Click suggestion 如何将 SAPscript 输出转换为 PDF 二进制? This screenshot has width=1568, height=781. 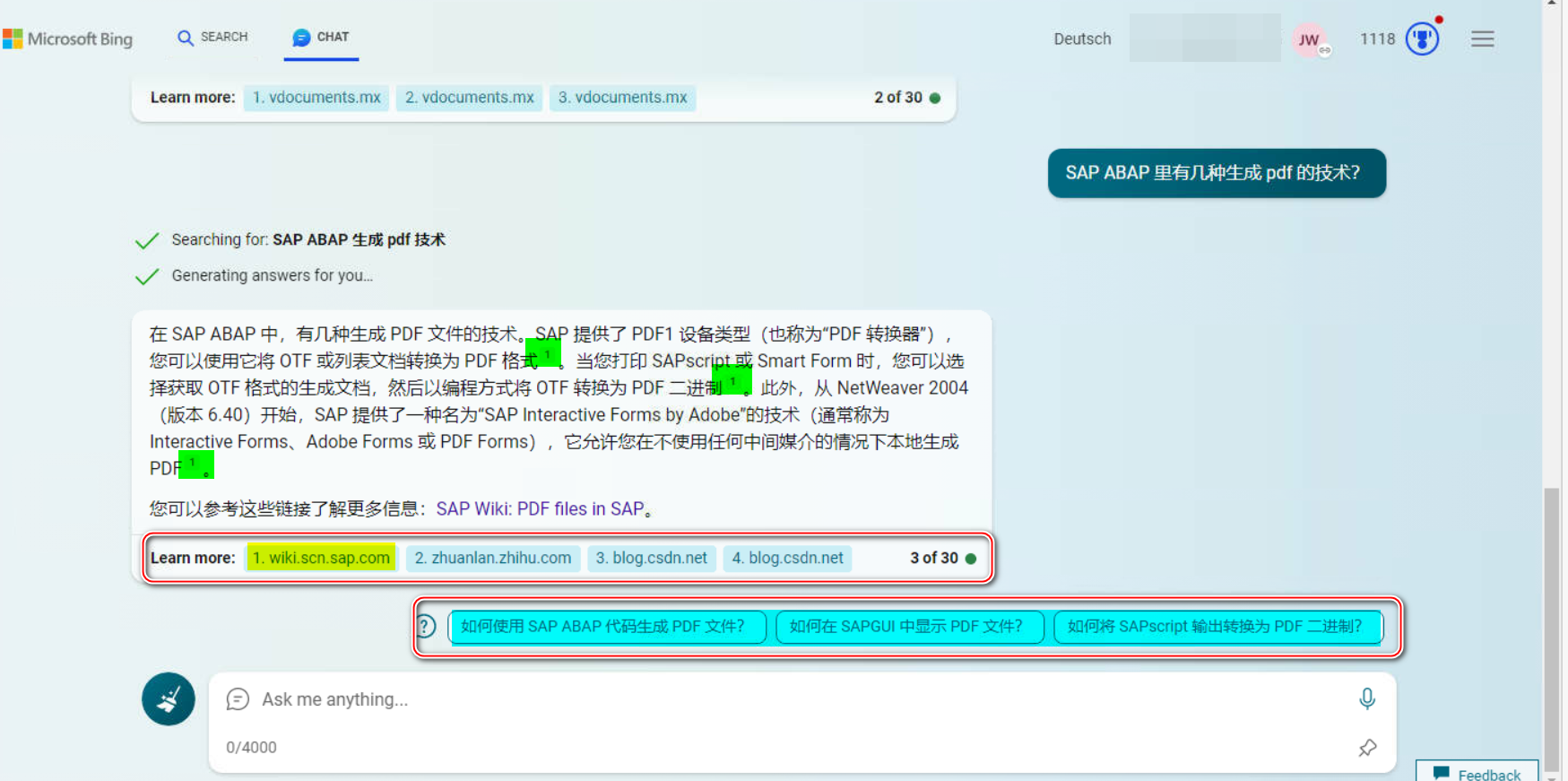point(1218,627)
